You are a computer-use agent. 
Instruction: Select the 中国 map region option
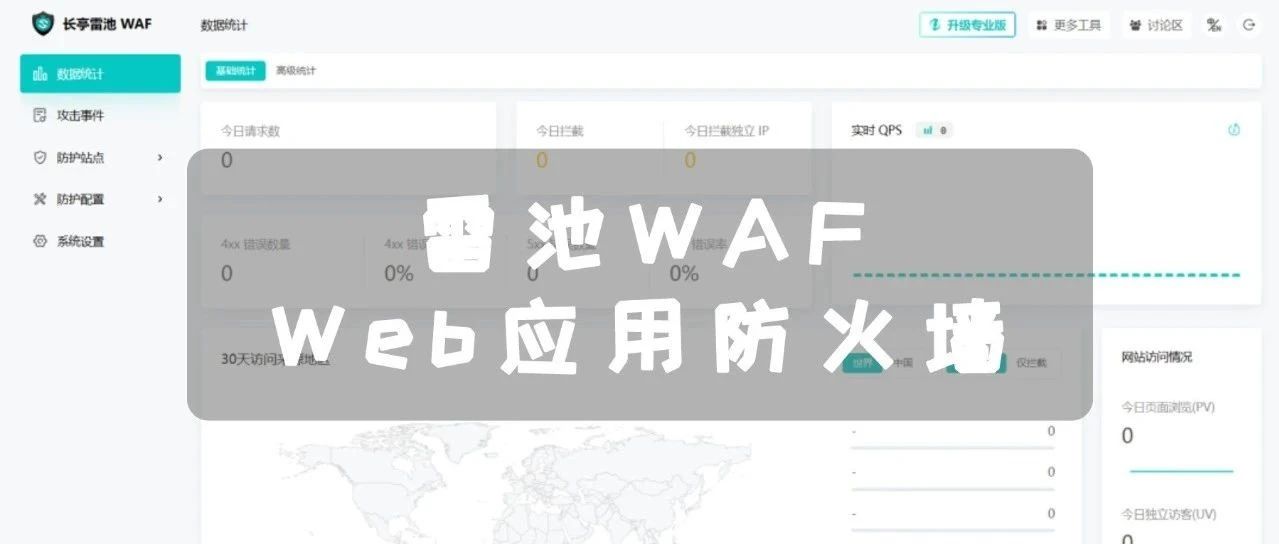[x=903, y=363]
